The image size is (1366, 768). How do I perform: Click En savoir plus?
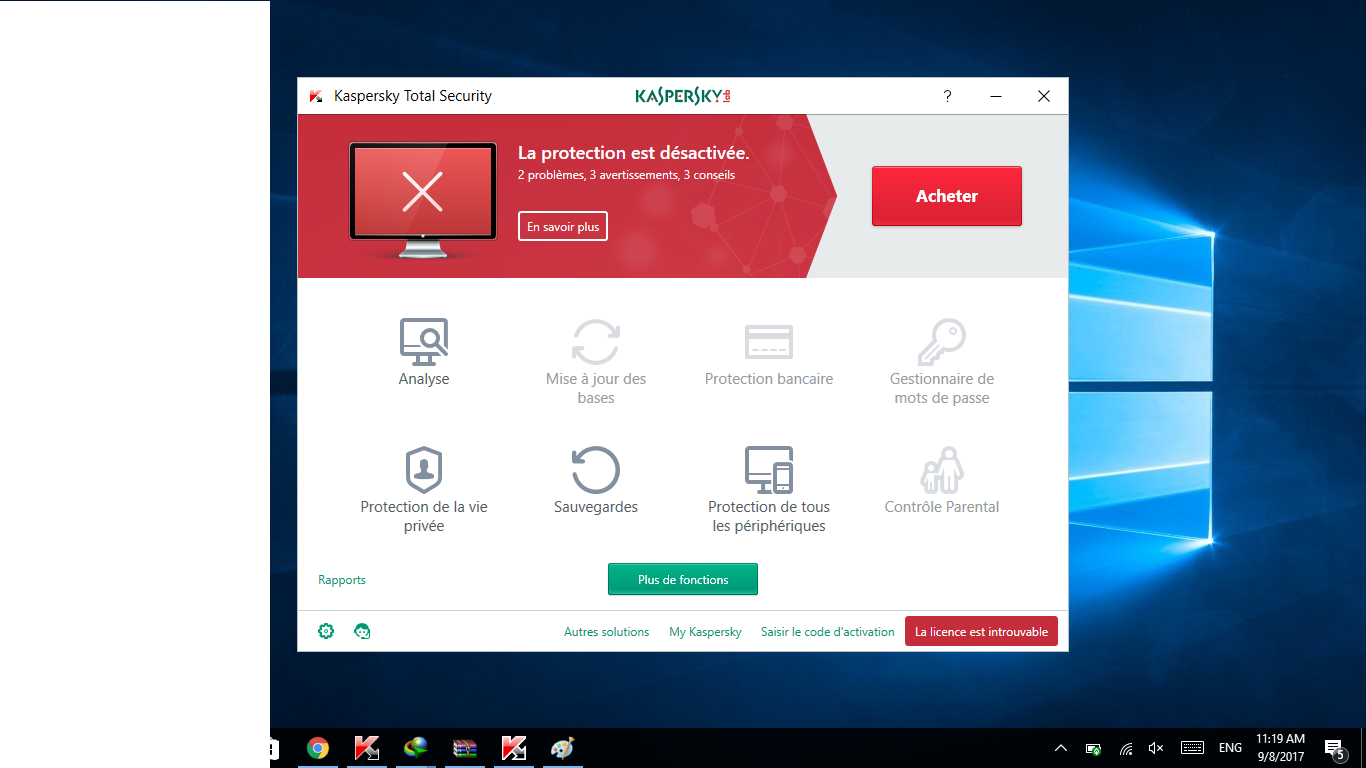(x=563, y=227)
